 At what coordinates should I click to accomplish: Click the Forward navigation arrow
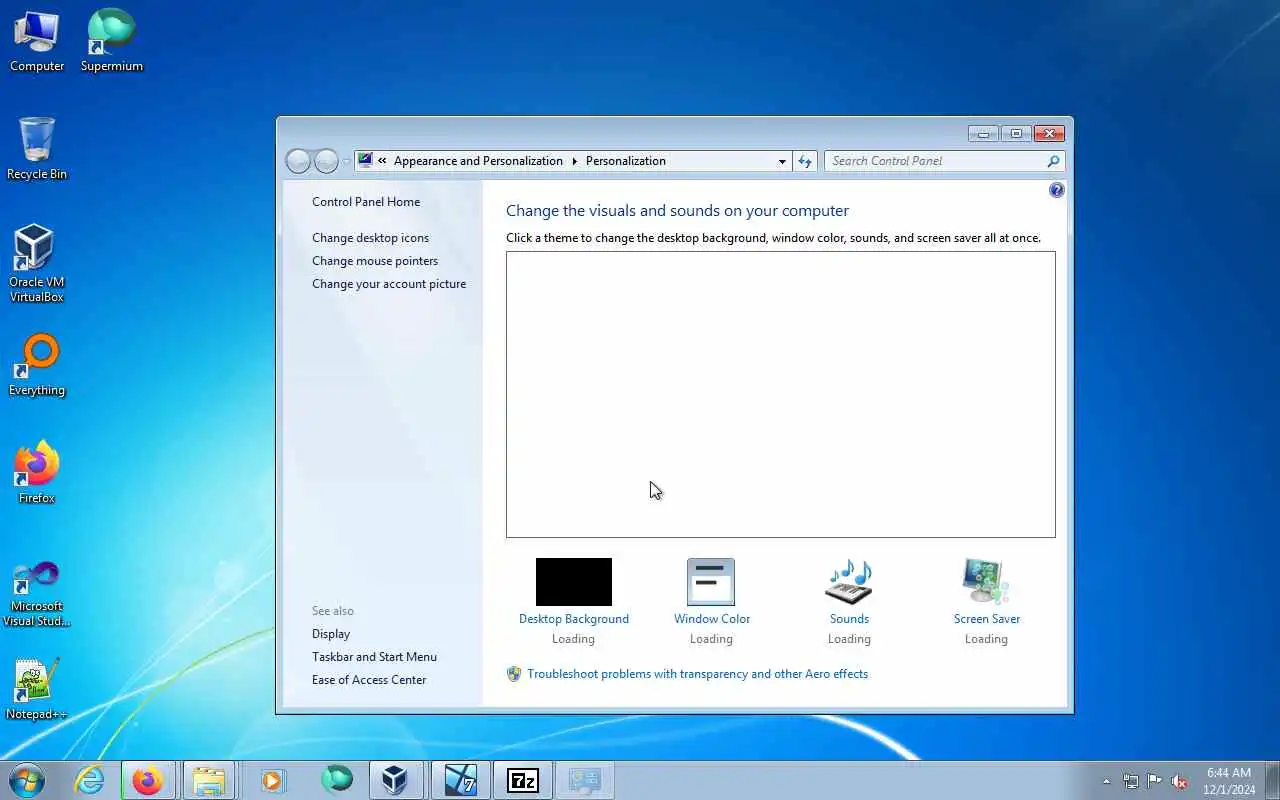coord(326,161)
